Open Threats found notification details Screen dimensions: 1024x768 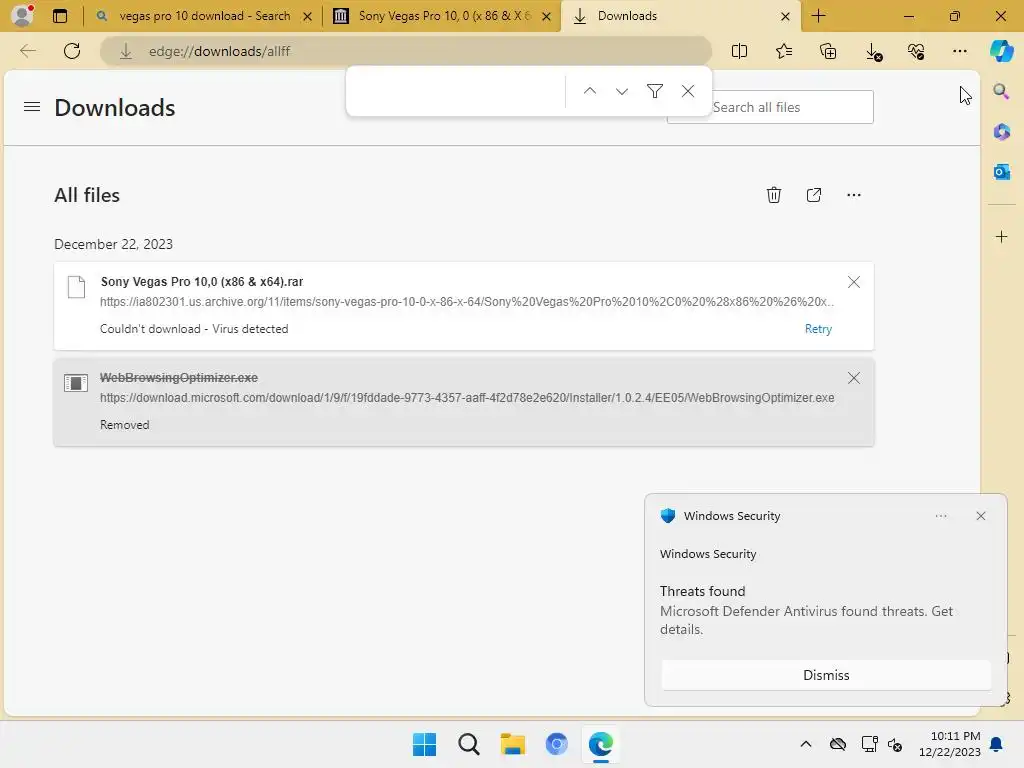tap(806, 611)
